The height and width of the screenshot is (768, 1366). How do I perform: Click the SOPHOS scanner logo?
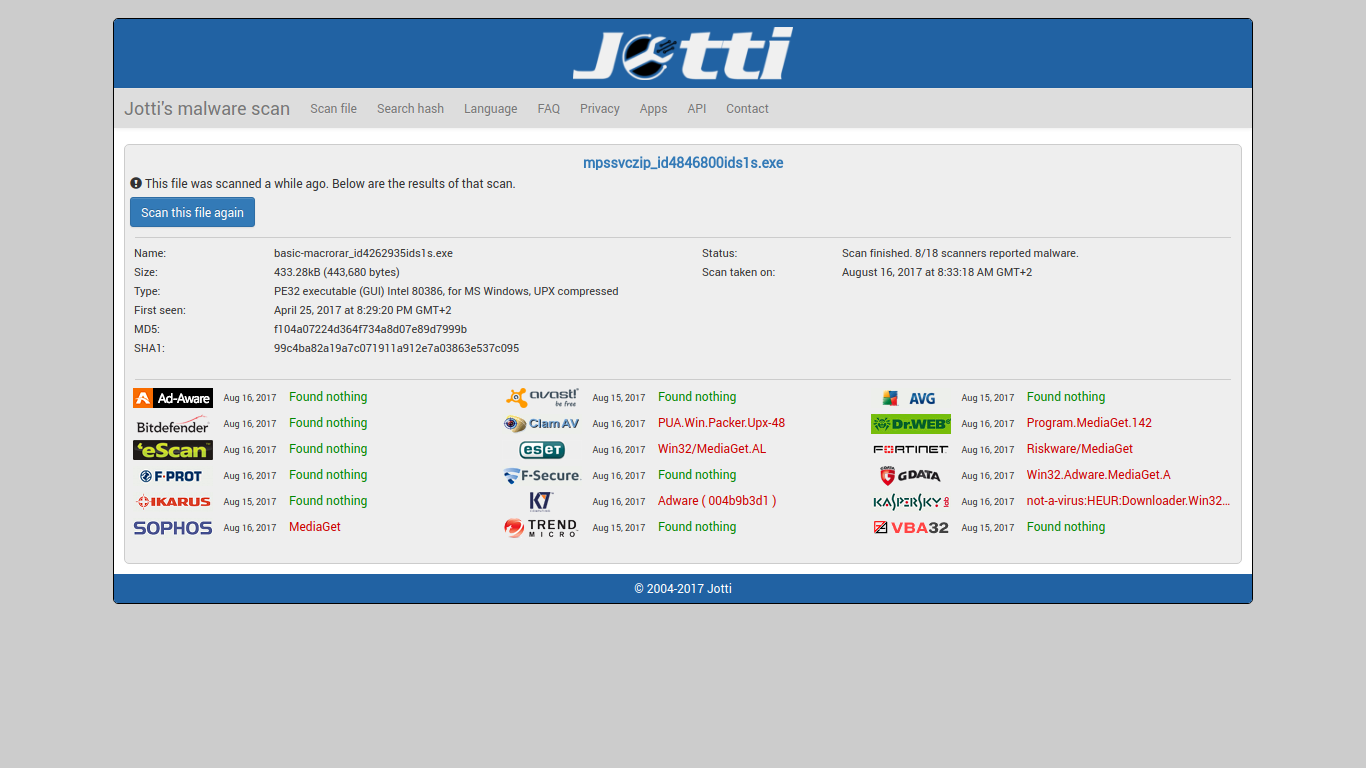(173, 528)
